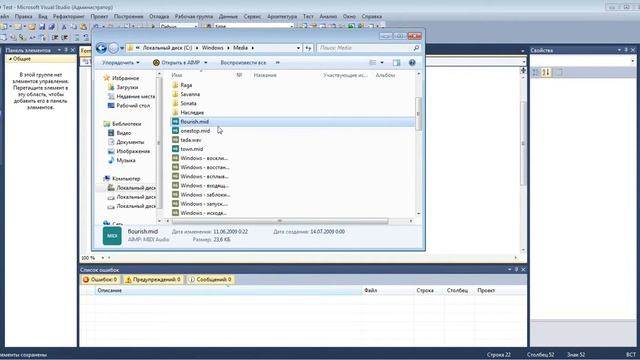Toggle the Сообщений 0 filter
Screen dimensions: 640x360
[x=210, y=280]
